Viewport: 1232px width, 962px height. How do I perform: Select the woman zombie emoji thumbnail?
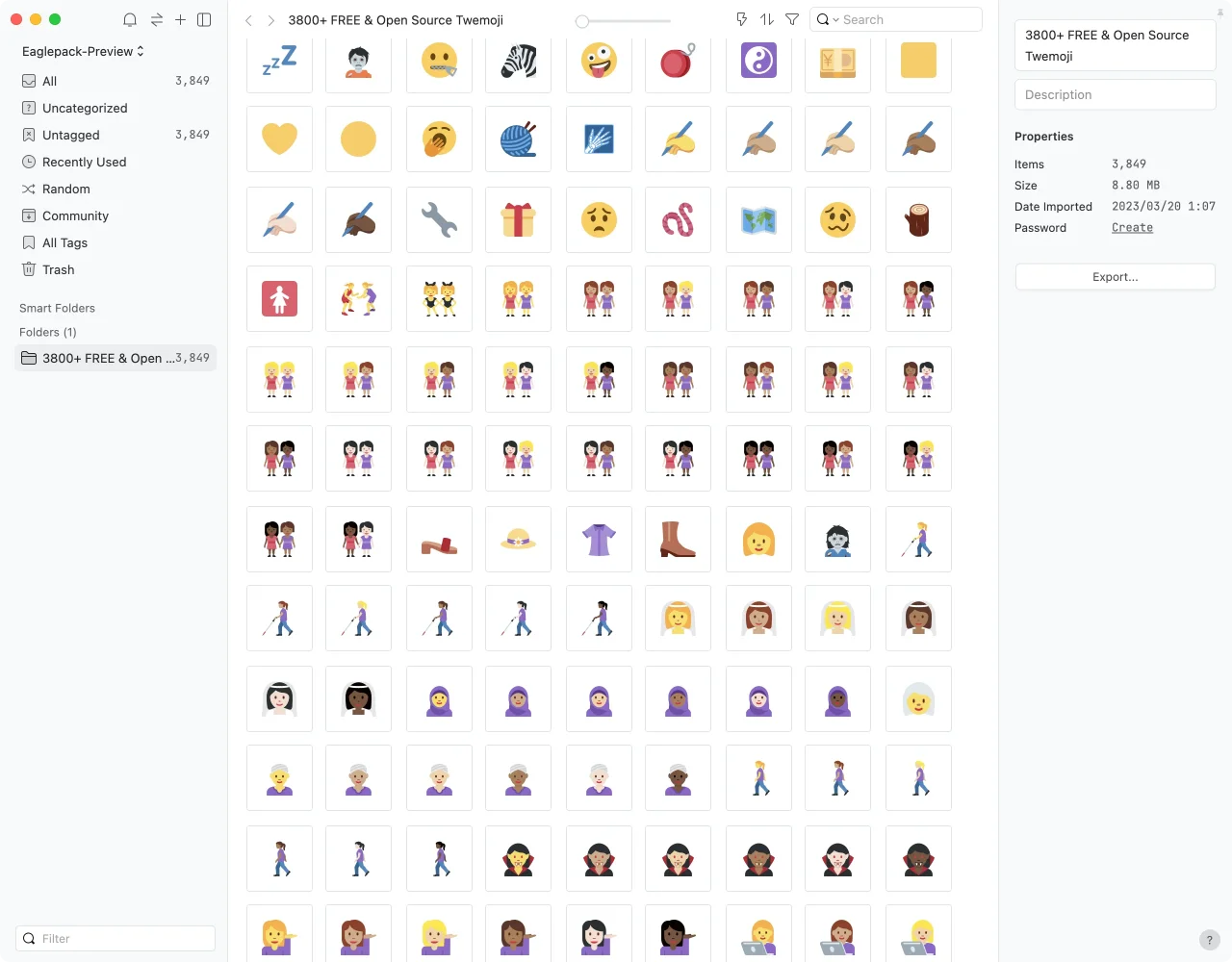coord(837,540)
